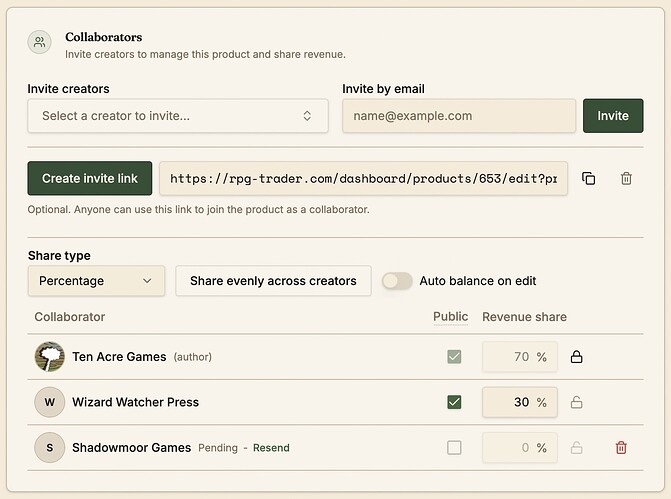Remove Shadowmoor Games with red trash icon
Viewport: 671px width, 499px height.
621,448
